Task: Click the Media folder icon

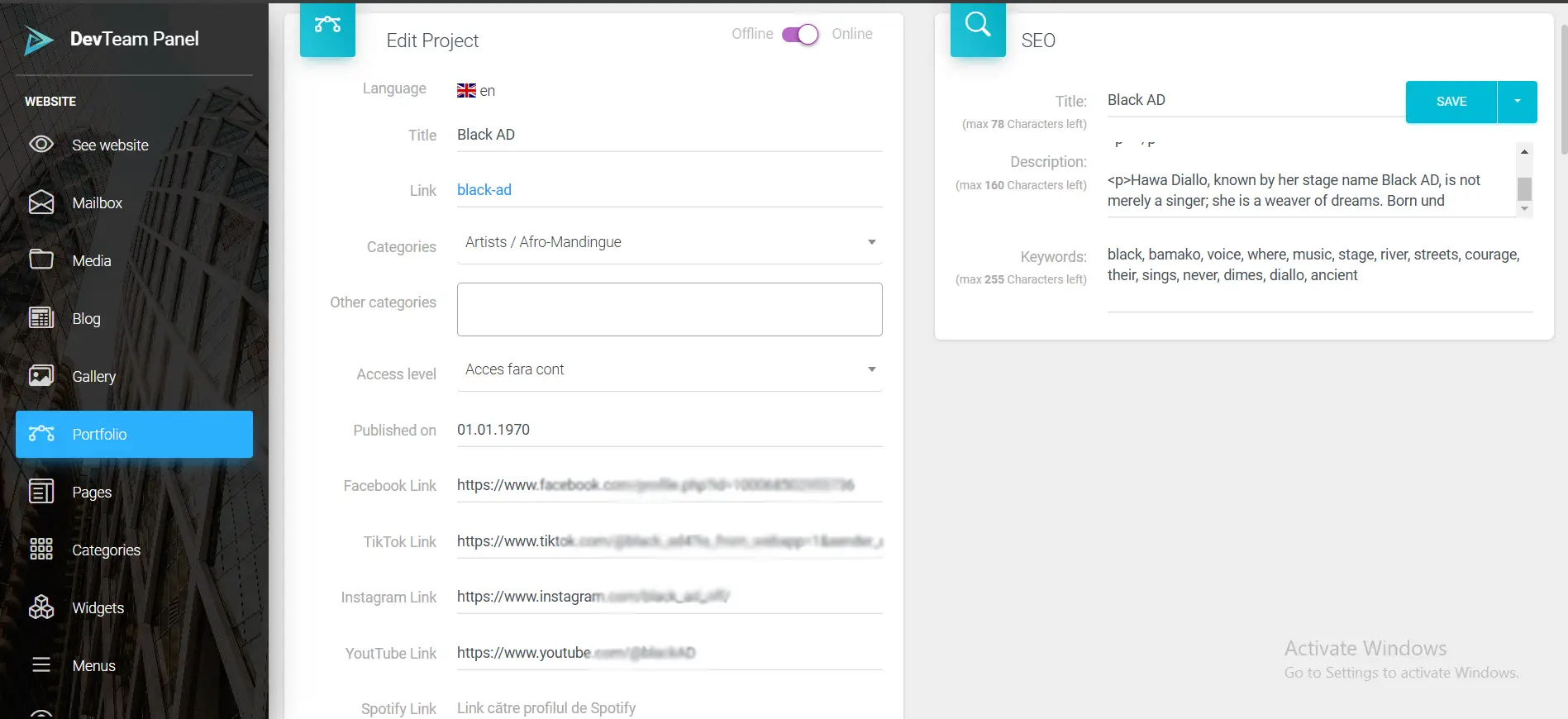Action: click(x=41, y=260)
